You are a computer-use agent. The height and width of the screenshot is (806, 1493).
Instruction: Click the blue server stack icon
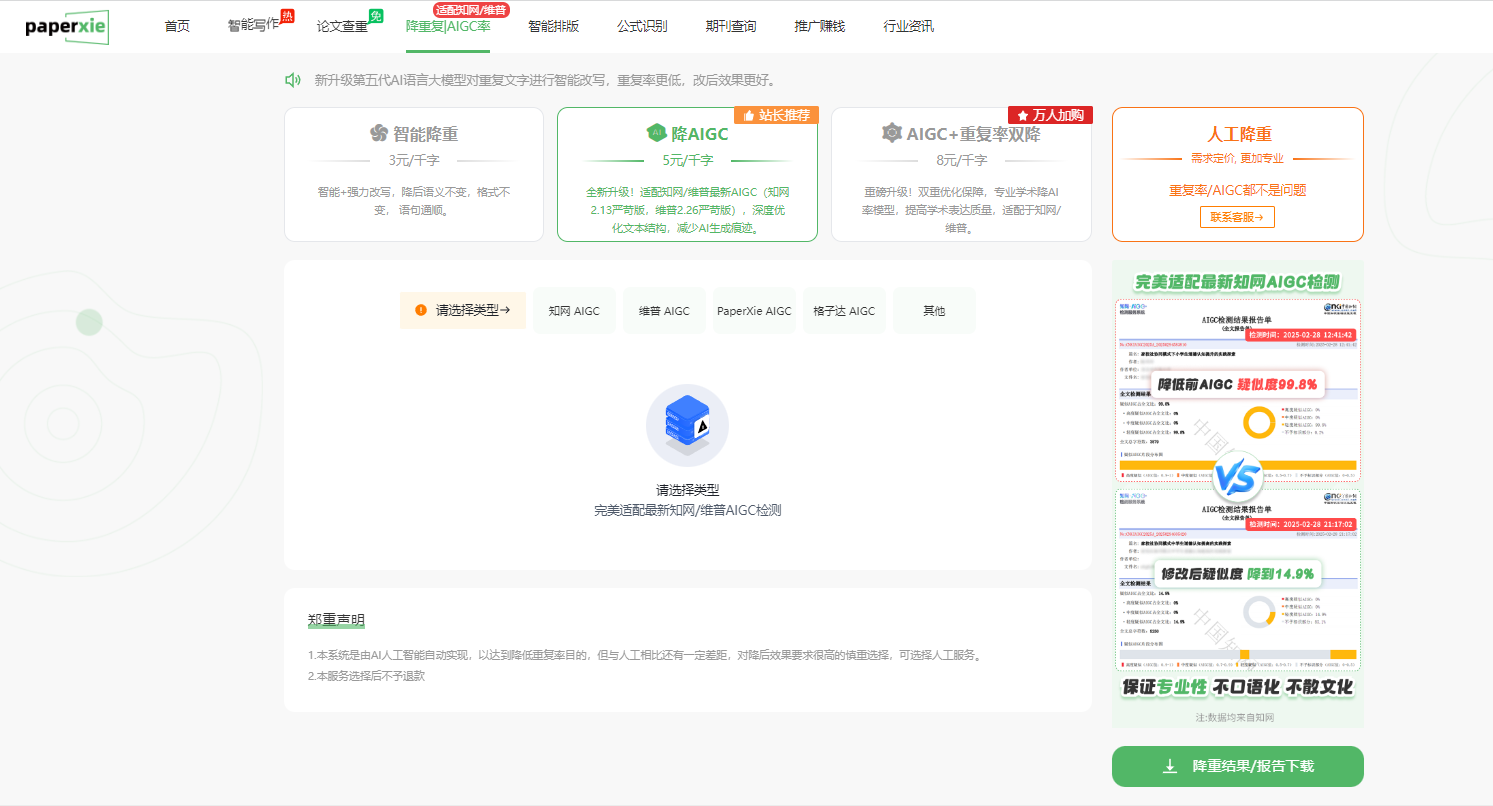[687, 426]
